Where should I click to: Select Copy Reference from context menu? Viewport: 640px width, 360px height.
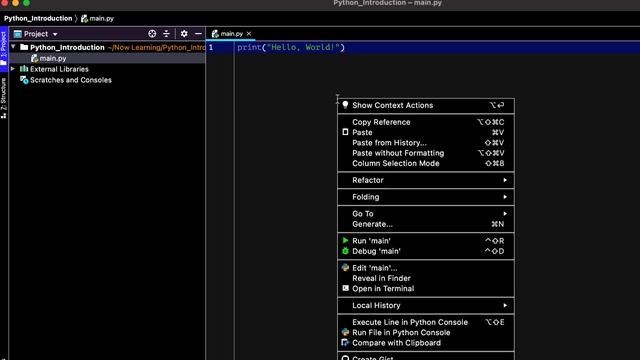[426, 122]
